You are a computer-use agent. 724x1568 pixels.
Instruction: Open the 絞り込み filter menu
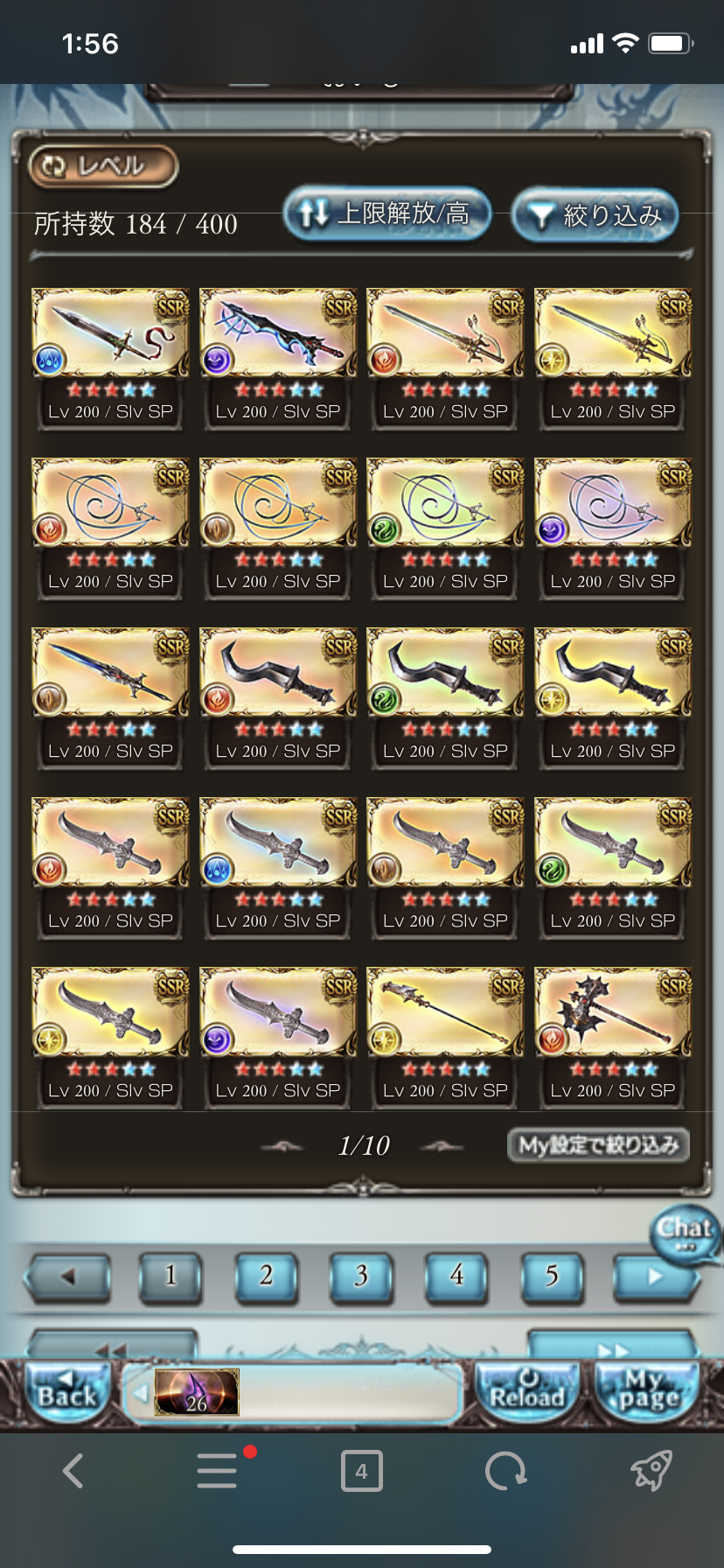(x=595, y=214)
